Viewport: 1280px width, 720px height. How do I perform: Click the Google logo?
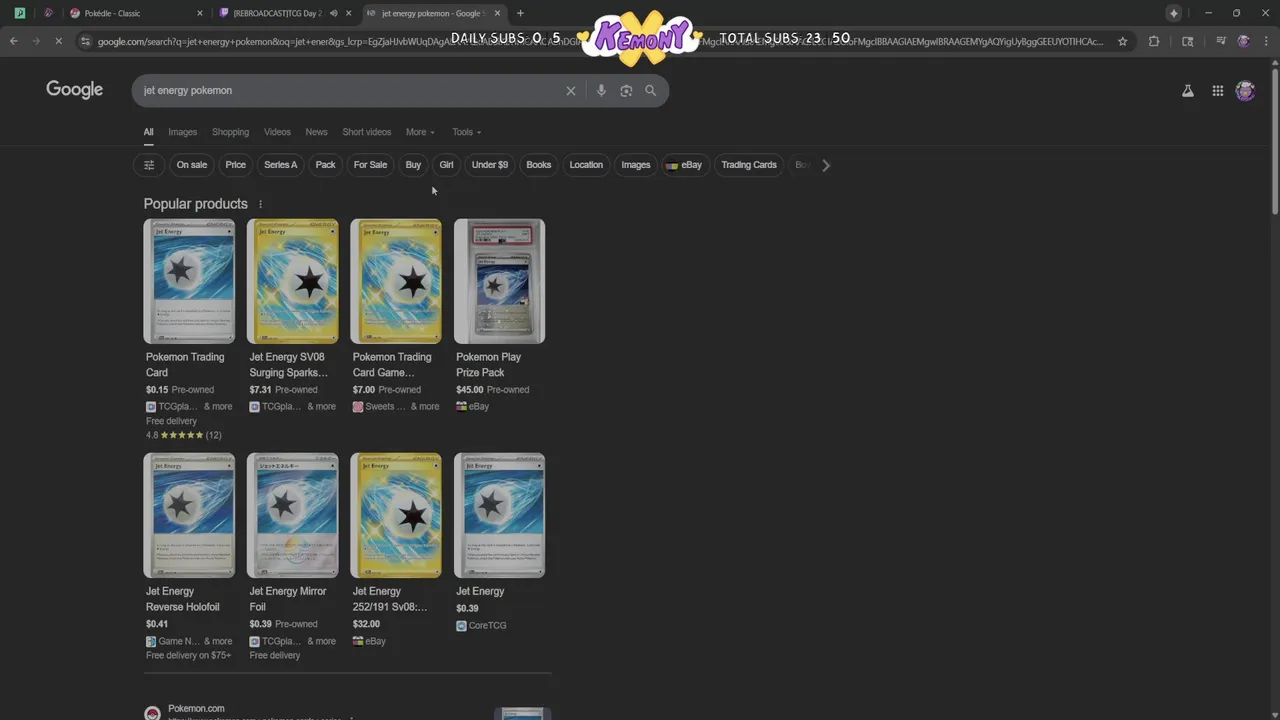(74, 90)
